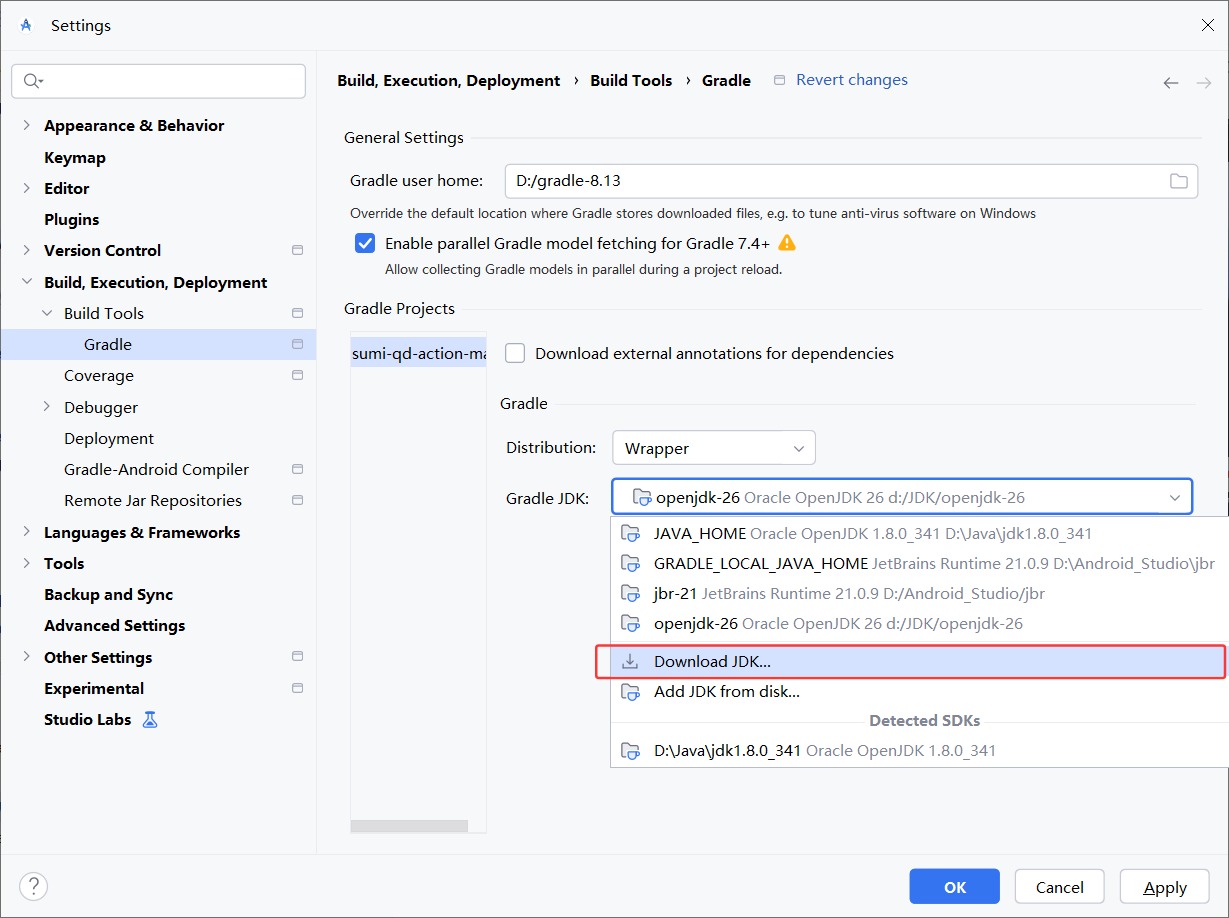Collapse the Build Tools node
This screenshot has width=1229, height=918.
[x=47, y=313]
